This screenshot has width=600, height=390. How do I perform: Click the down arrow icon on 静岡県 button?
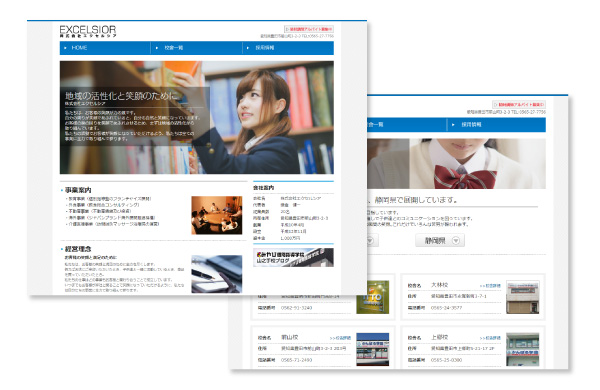[456, 240]
